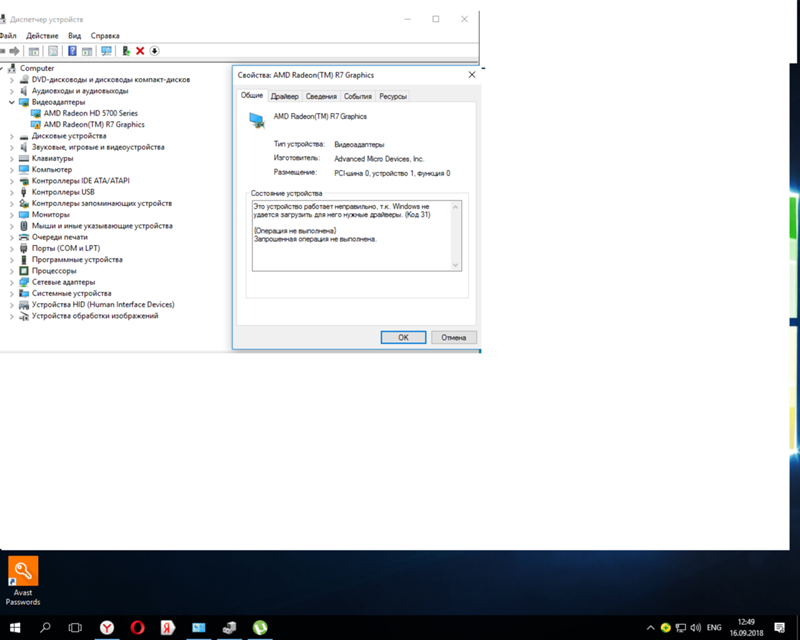Click the network icon in system tray
This screenshot has width=800, height=640.
click(681, 628)
